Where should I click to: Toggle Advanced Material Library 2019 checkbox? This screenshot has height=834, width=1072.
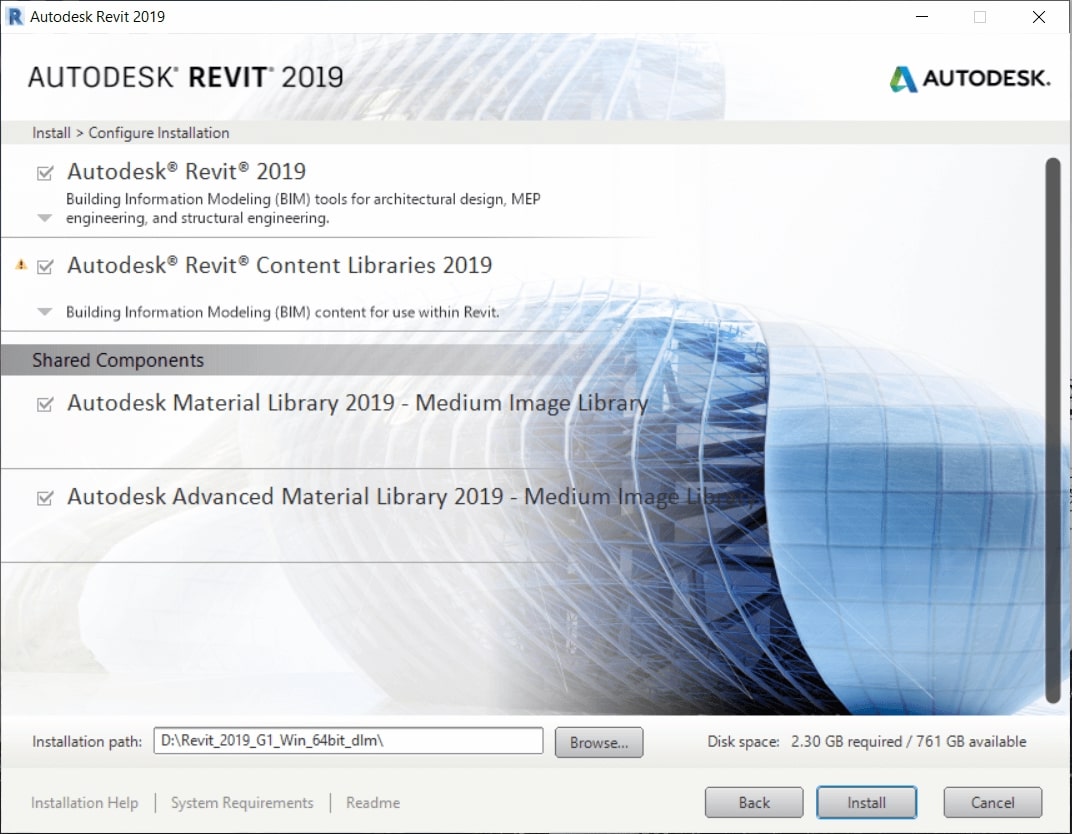[x=45, y=498]
